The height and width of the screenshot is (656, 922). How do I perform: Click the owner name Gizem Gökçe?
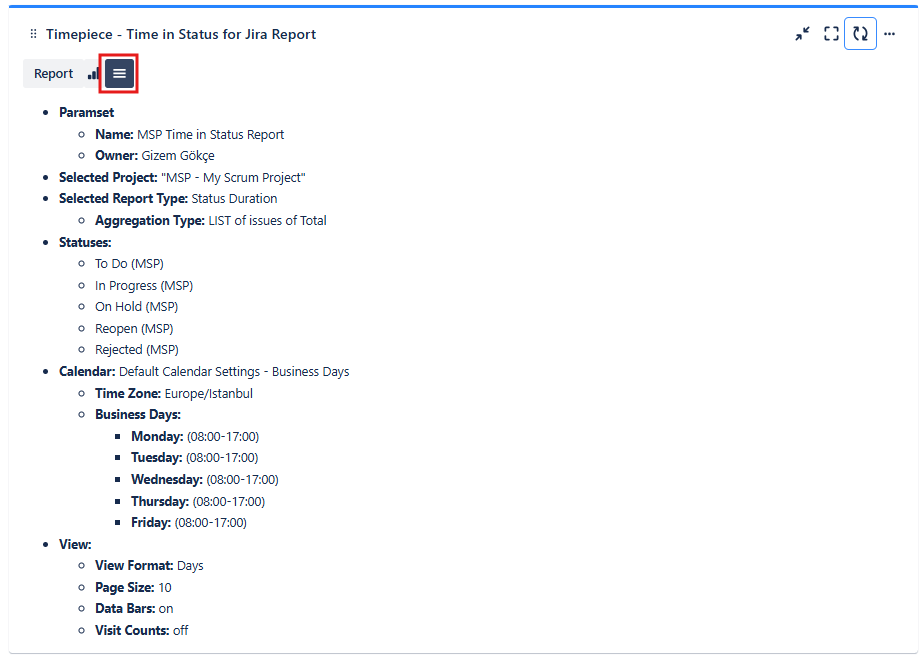[x=177, y=156]
